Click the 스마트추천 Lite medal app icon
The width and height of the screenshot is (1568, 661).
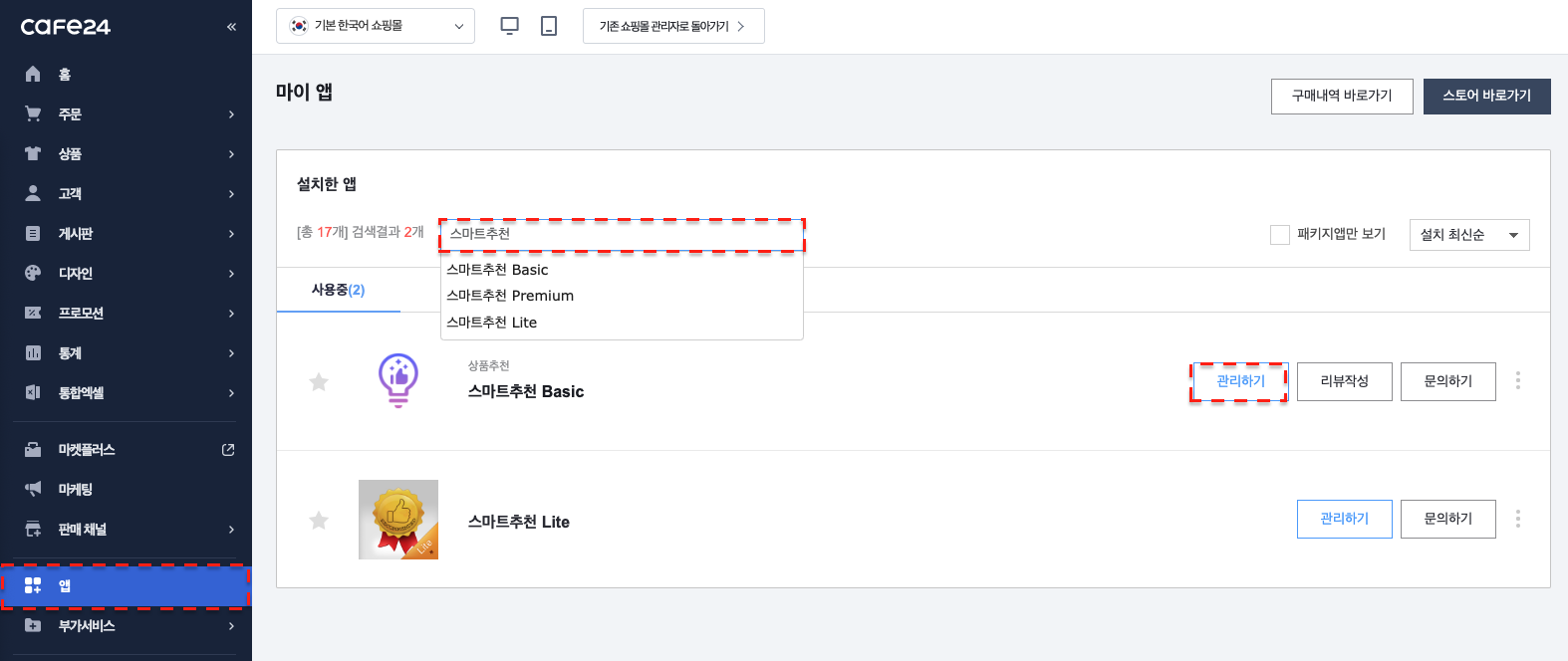tap(398, 520)
